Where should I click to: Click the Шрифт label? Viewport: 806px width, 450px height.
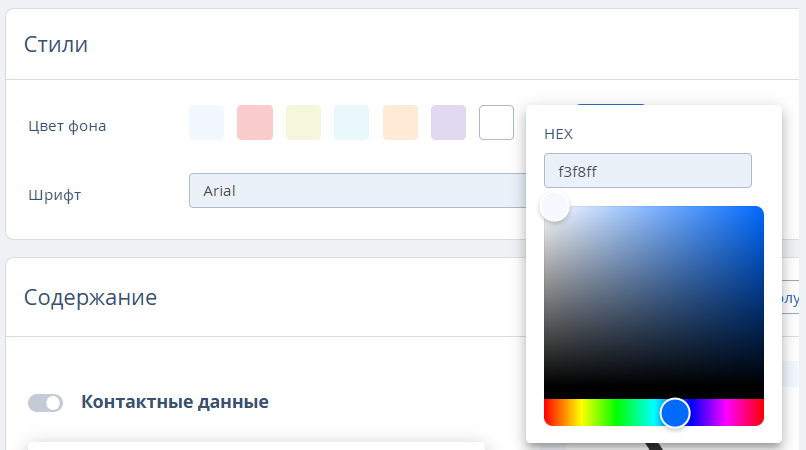tap(55, 194)
